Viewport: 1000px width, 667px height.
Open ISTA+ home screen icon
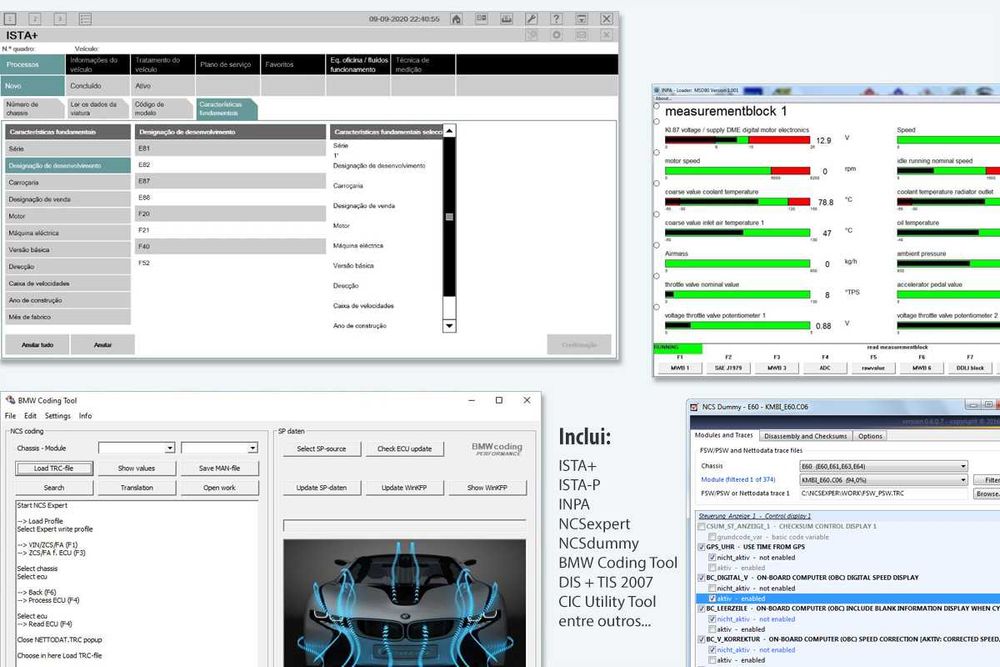pyautogui.click(x=457, y=19)
